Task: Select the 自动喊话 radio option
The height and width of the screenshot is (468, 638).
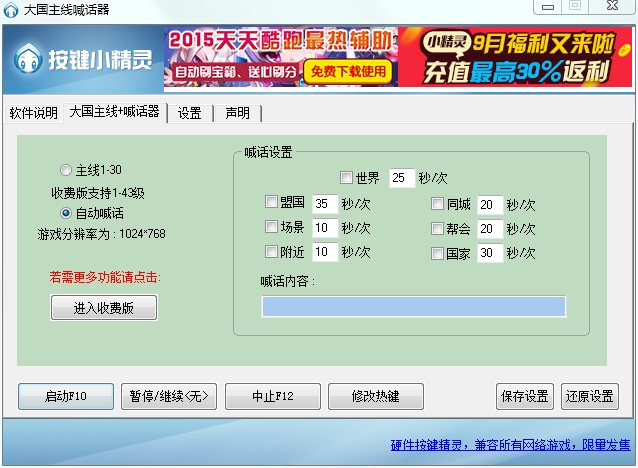Action: (x=66, y=213)
